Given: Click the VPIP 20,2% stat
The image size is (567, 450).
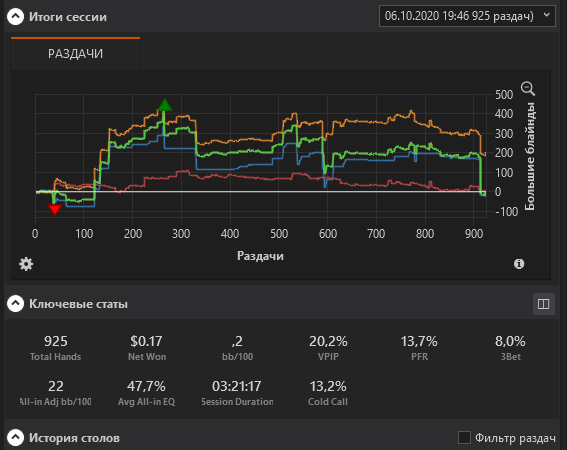Looking at the screenshot, I should click(328, 348).
